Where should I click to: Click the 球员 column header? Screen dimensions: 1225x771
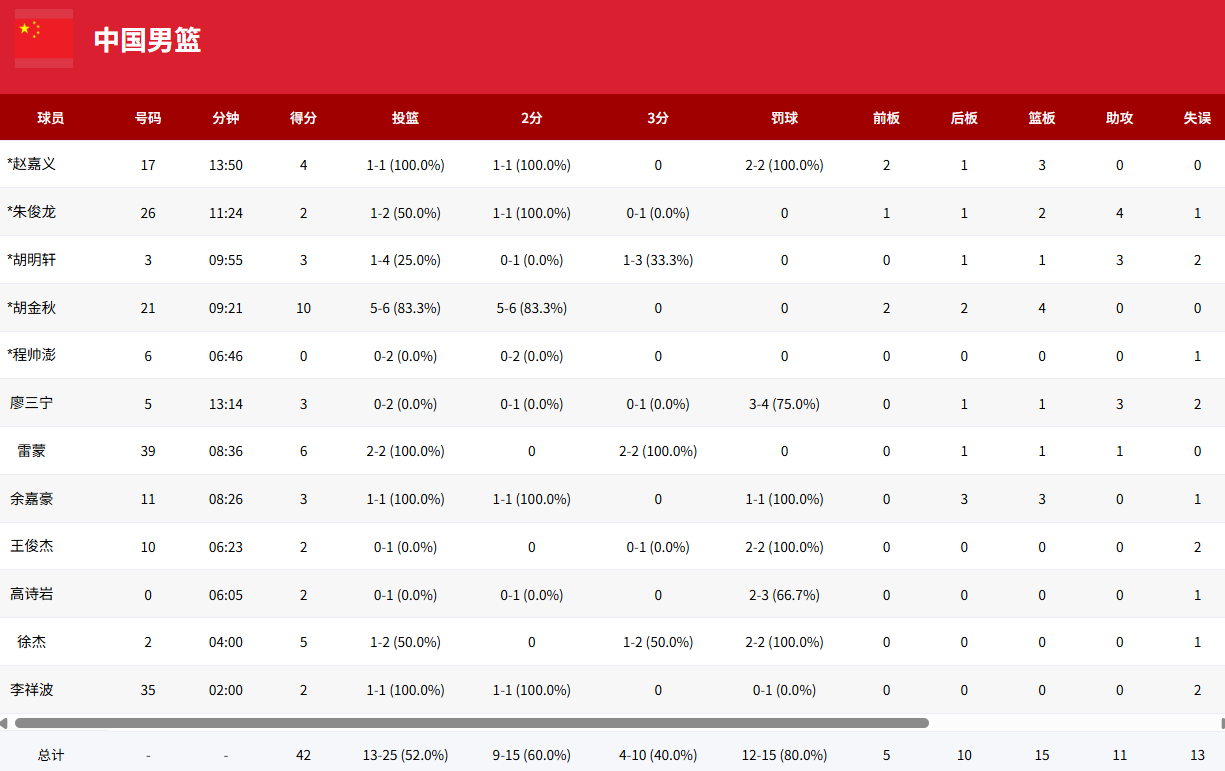click(51, 118)
